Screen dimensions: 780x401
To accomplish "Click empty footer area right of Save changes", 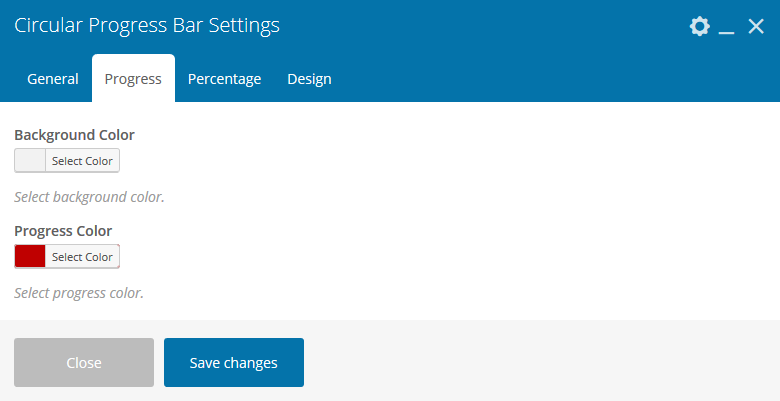I will [x=540, y=362].
